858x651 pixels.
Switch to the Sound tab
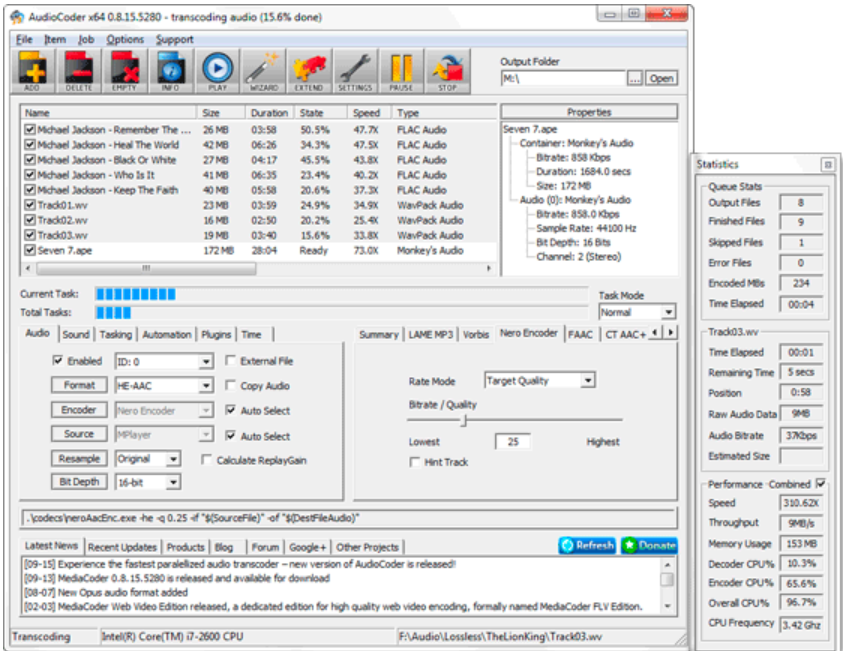click(x=76, y=334)
